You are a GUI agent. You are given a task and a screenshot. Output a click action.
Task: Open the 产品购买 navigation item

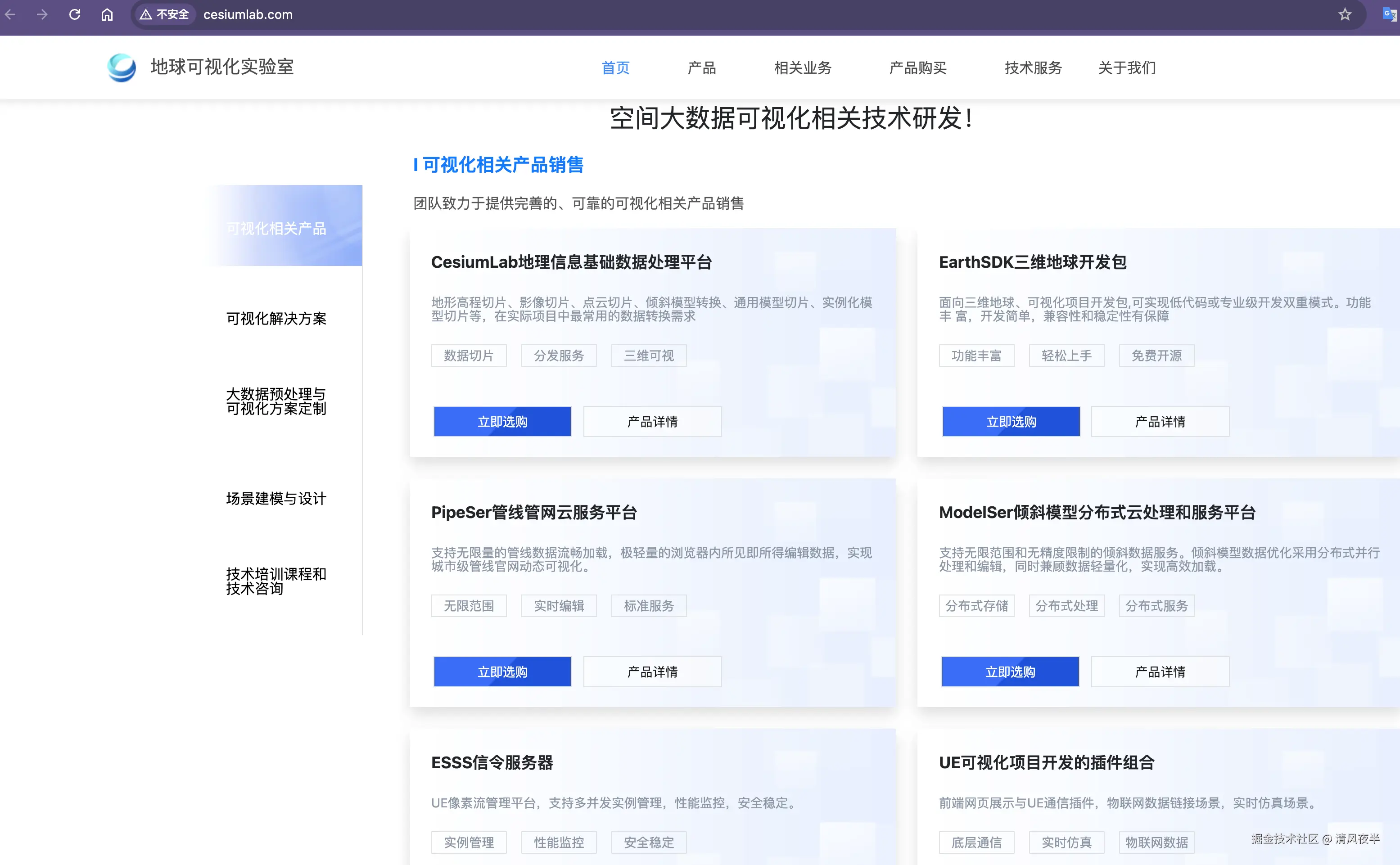click(917, 68)
